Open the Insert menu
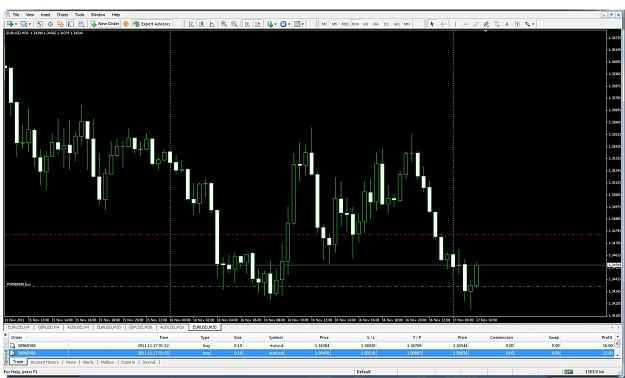 (x=45, y=14)
